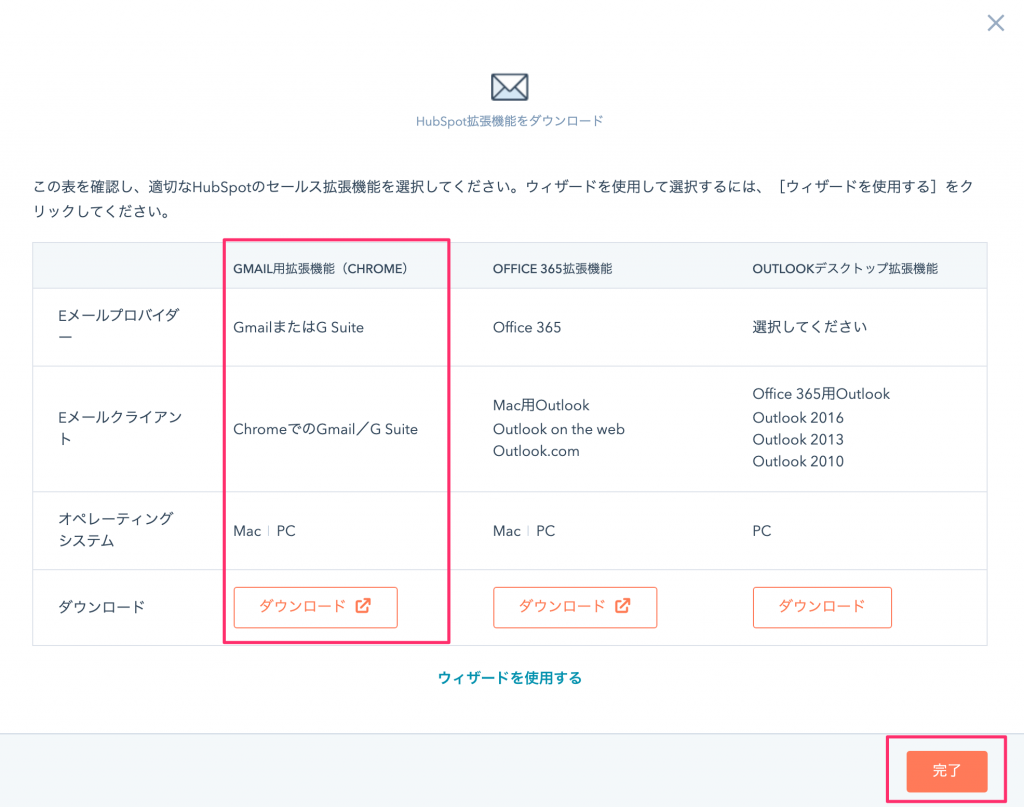Select the OUTLOOKデスクトップ拡張機能 column header

click(844, 269)
